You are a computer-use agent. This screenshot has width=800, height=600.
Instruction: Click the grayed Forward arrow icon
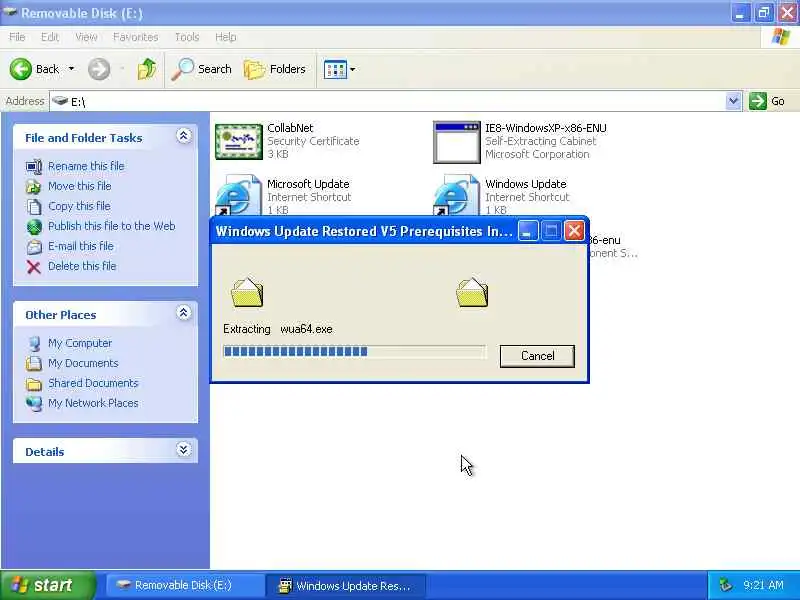tap(98, 69)
